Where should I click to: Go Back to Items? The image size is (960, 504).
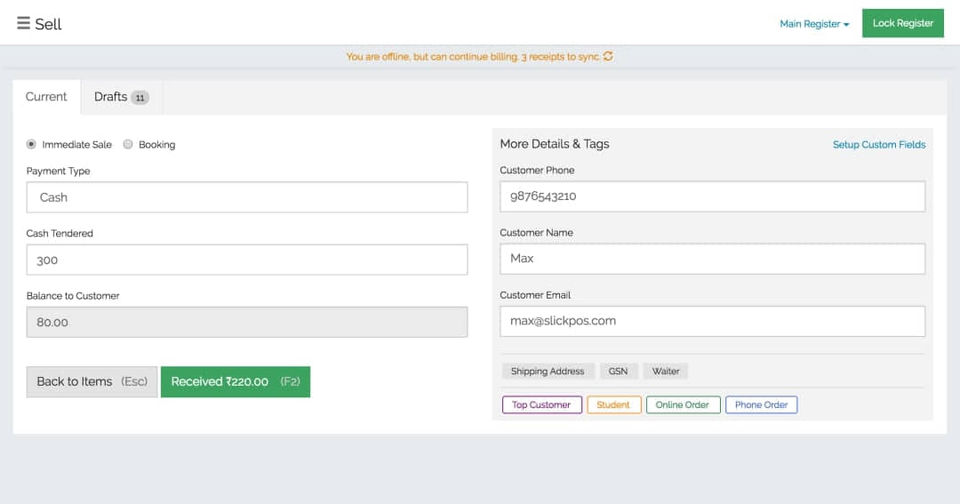(92, 381)
